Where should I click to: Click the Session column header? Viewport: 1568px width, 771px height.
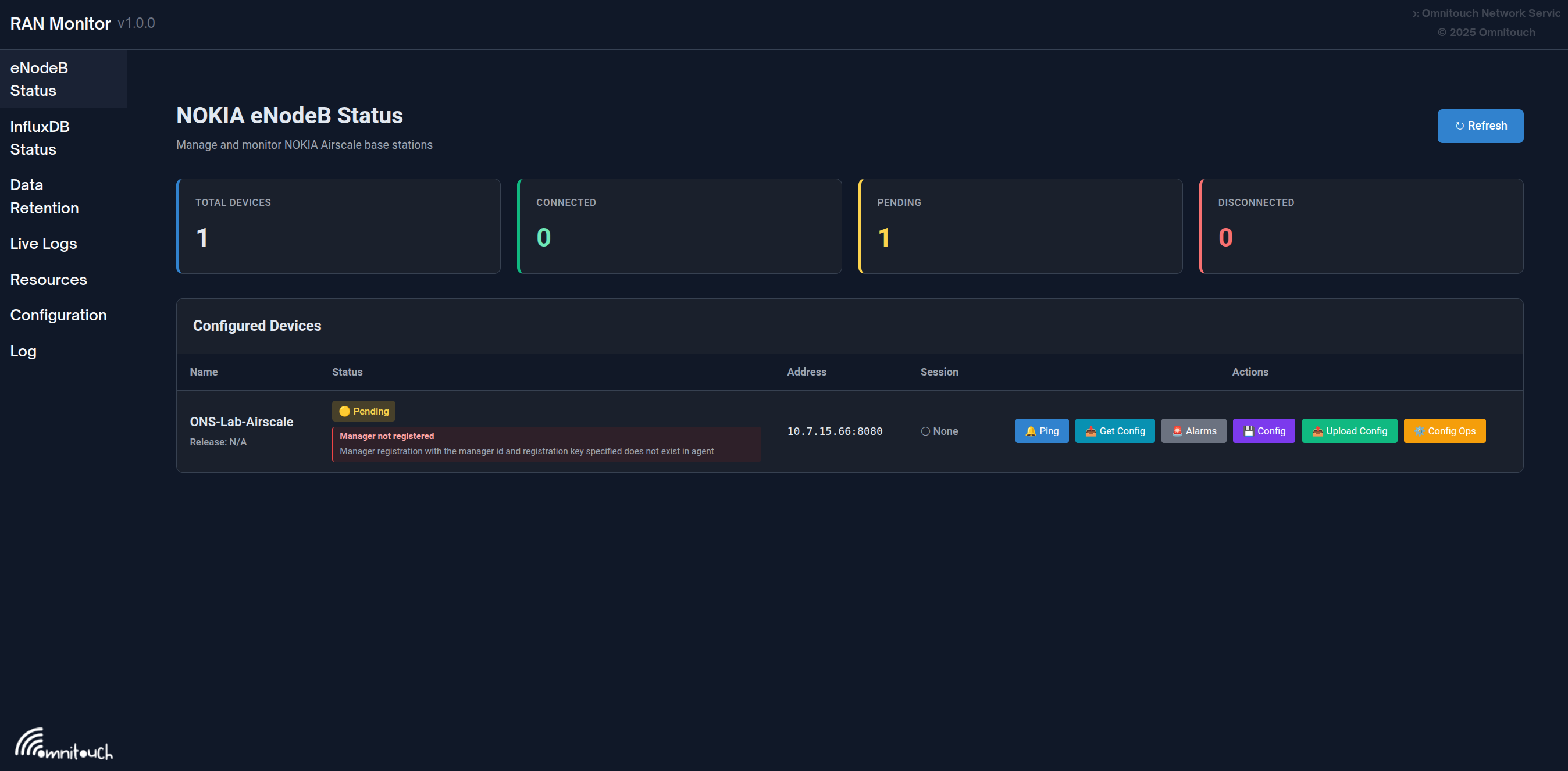939,372
